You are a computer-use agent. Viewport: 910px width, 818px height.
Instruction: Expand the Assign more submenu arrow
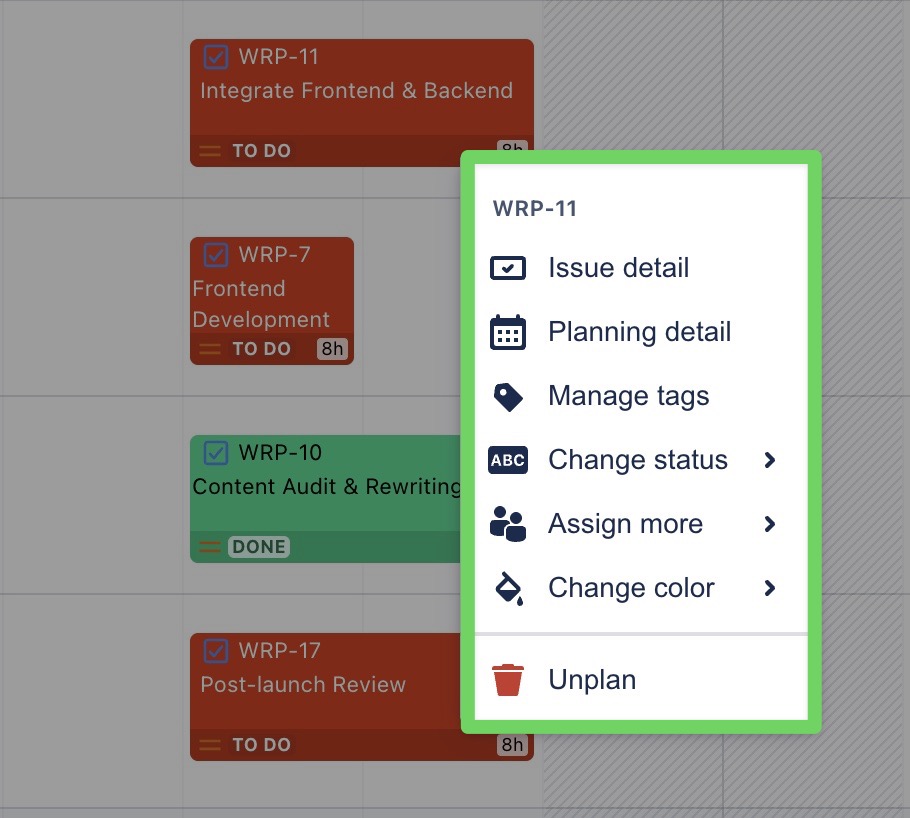[769, 524]
